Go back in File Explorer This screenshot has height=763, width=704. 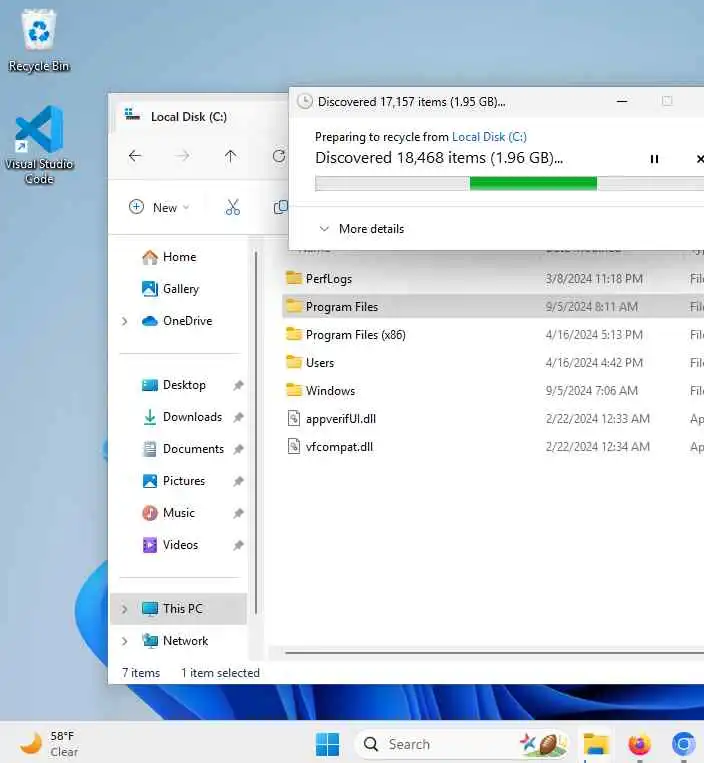(135, 156)
